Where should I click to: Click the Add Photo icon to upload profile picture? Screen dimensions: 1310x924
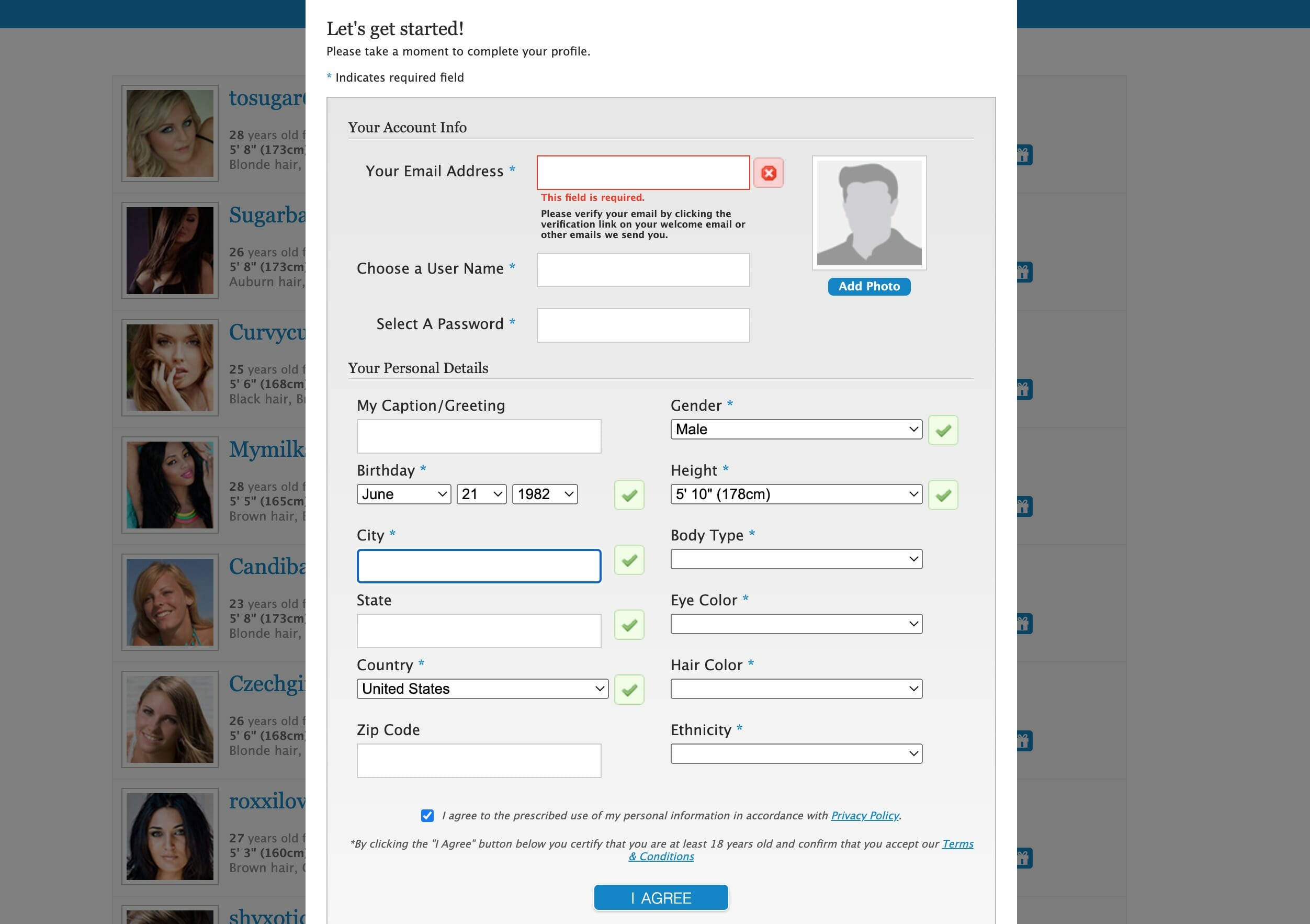tap(868, 286)
